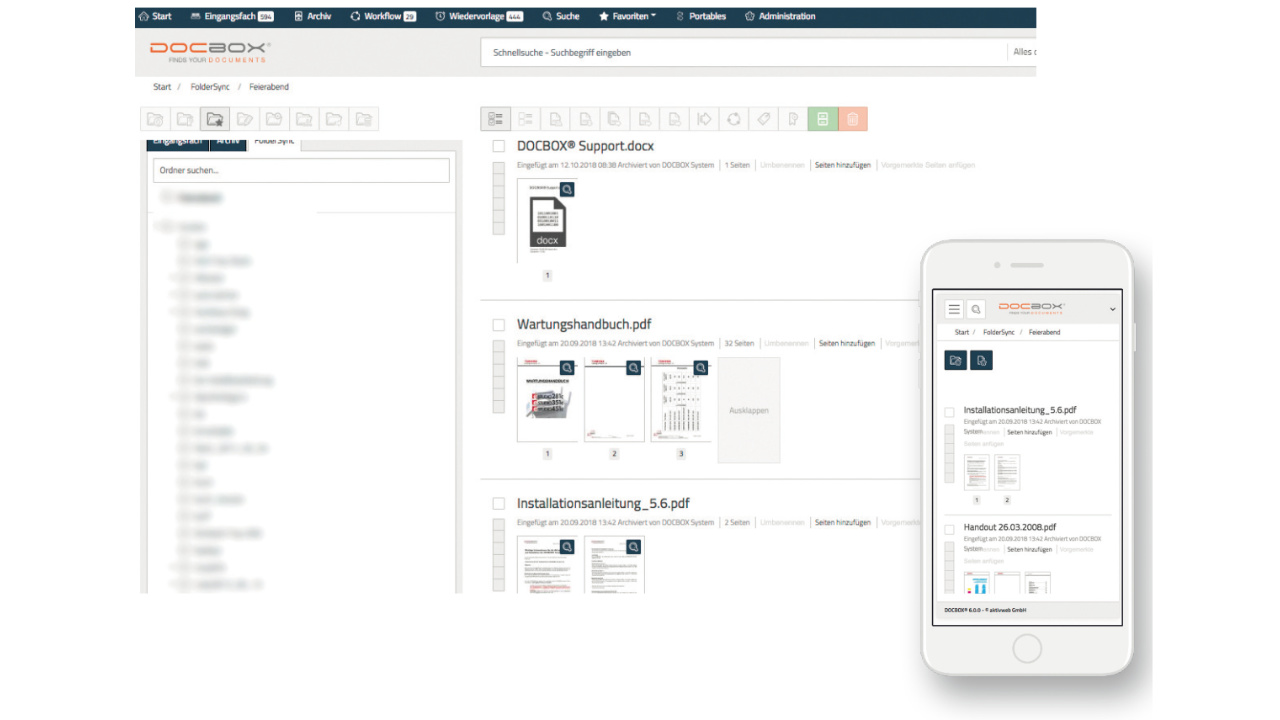Click the arrow-into-bar forward icon in document toolbar
The height and width of the screenshot is (720, 1280).
pyautogui.click(x=704, y=119)
